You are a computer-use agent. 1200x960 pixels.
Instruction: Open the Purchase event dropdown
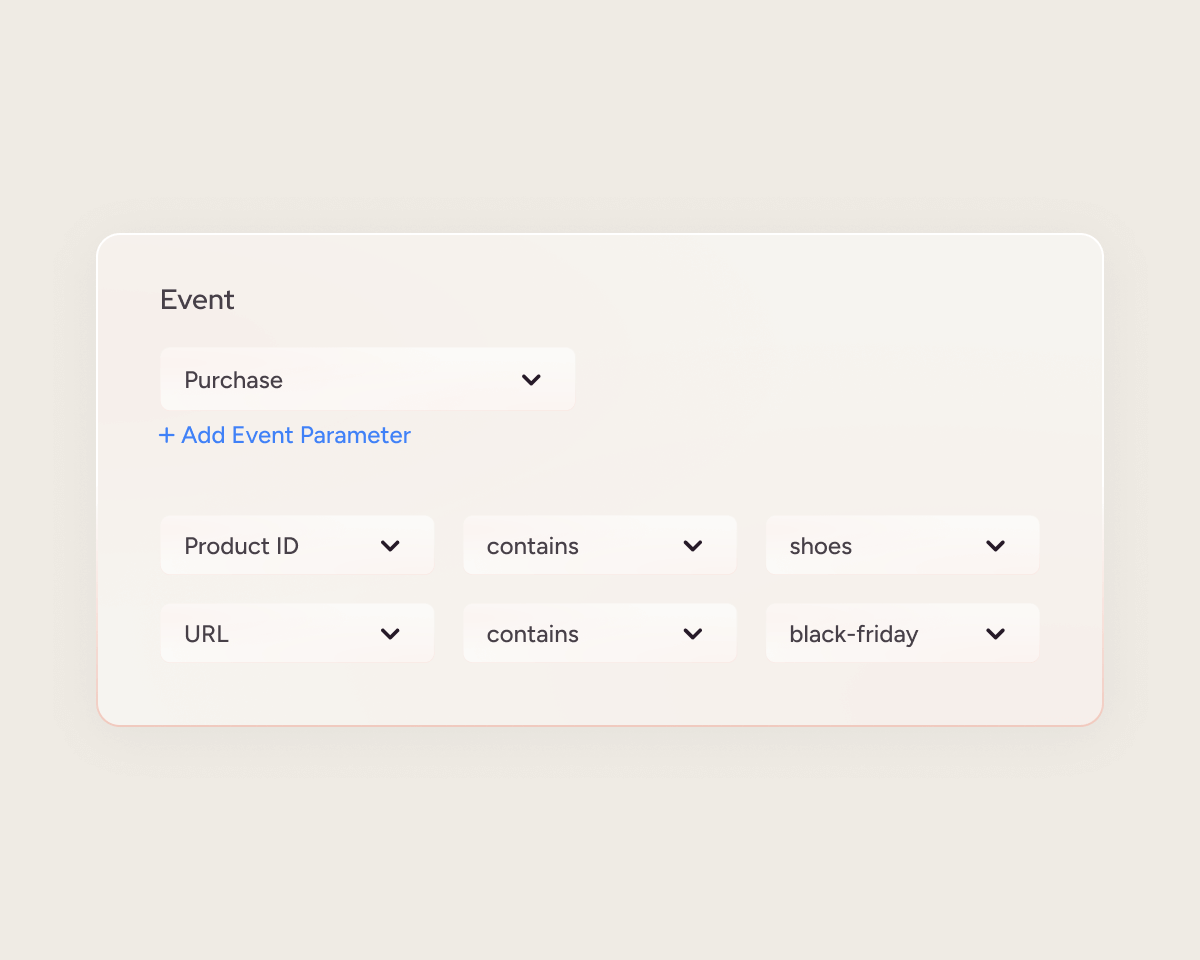tap(367, 380)
